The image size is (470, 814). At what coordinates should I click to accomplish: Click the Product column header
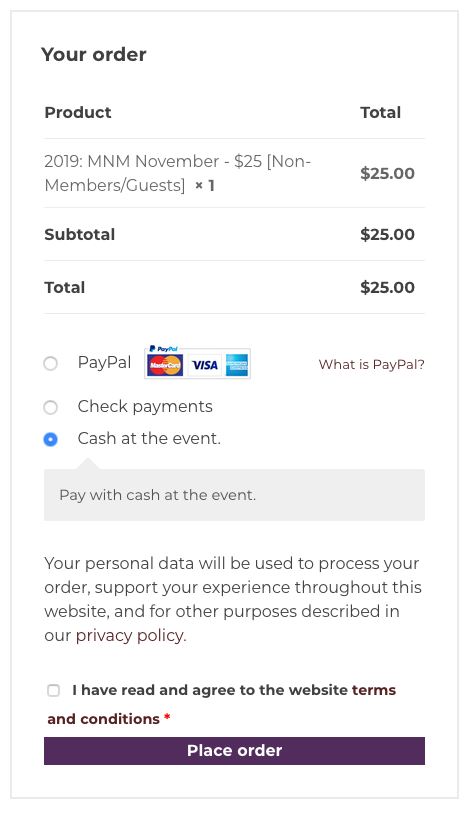(78, 113)
